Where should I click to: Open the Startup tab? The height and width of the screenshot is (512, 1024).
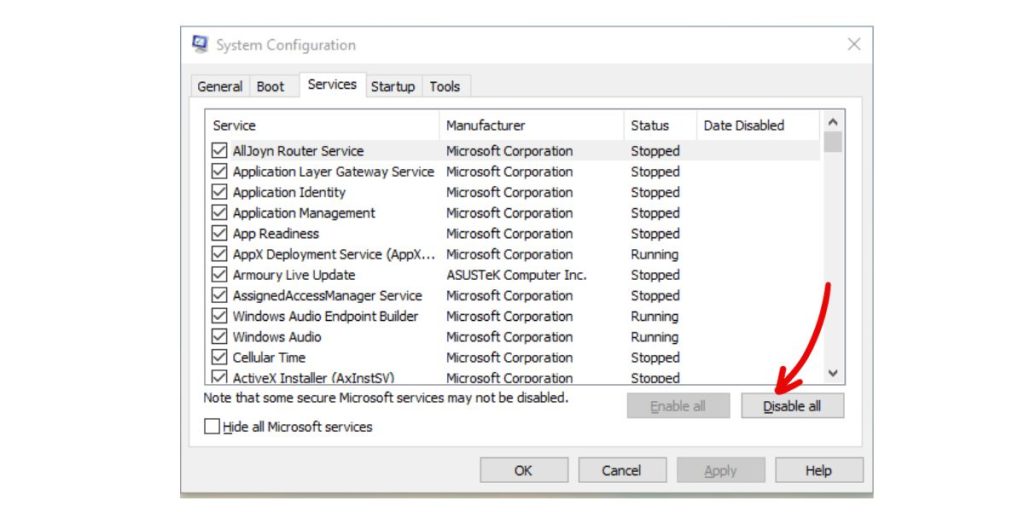click(x=392, y=86)
